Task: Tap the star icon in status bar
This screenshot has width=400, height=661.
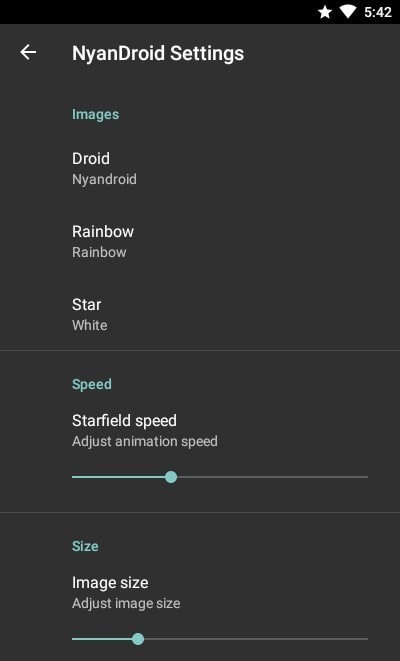Action: [x=325, y=12]
